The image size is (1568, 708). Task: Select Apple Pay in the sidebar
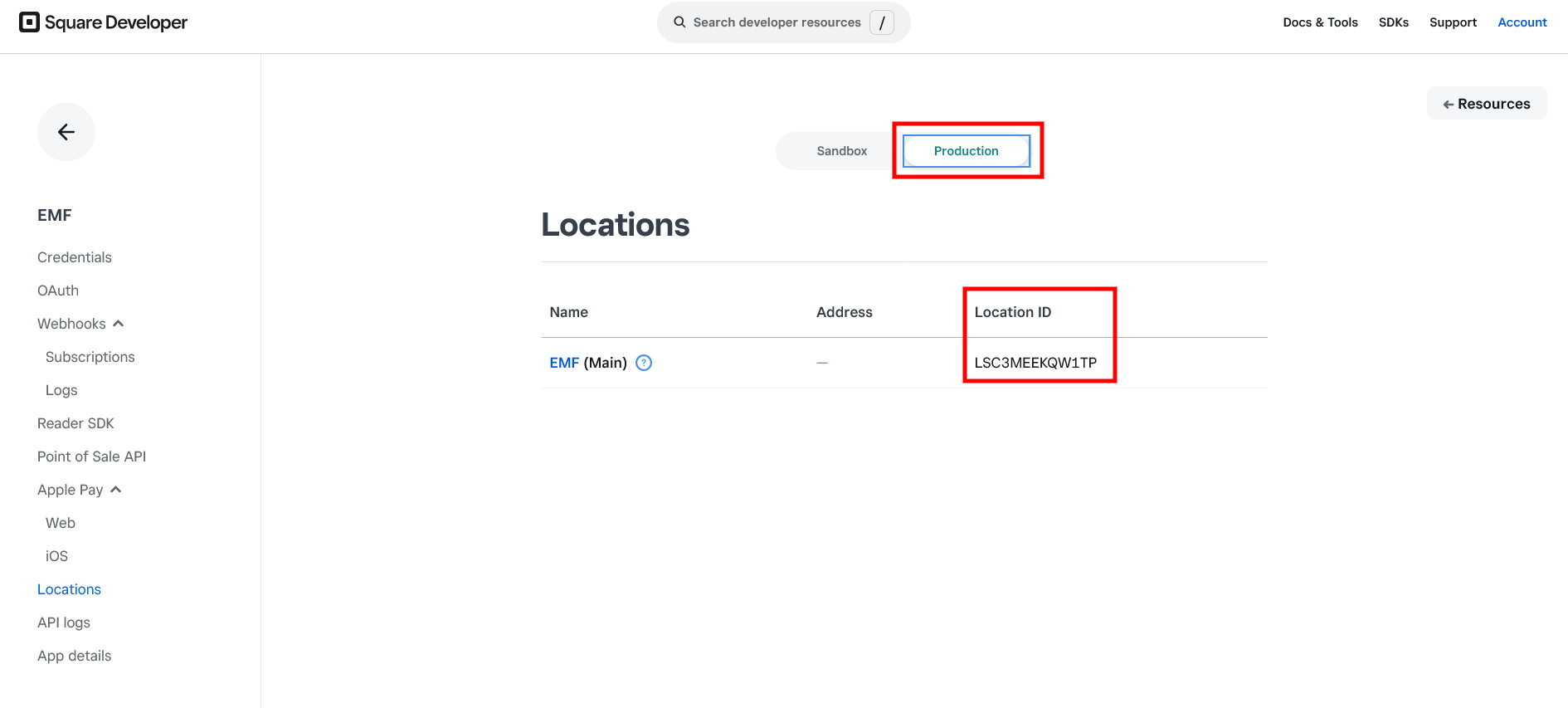tap(71, 490)
